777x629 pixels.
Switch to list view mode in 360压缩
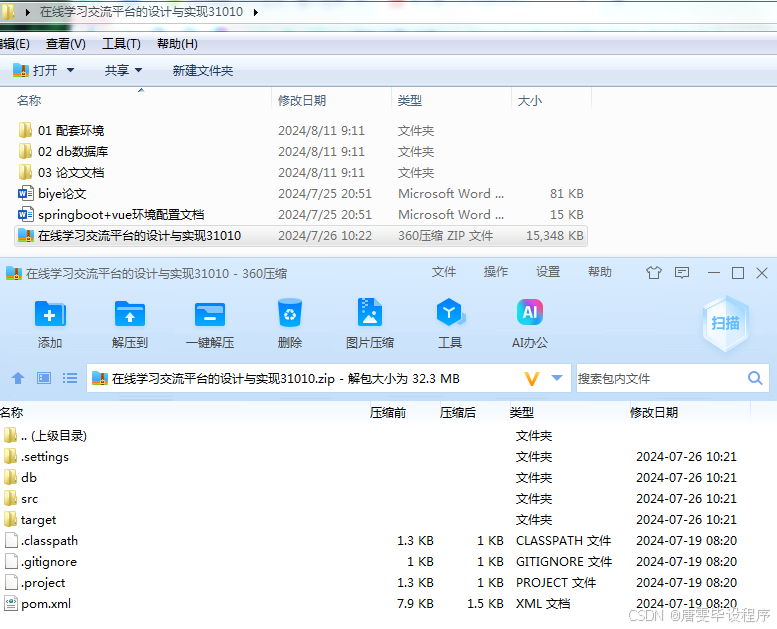[x=70, y=378]
